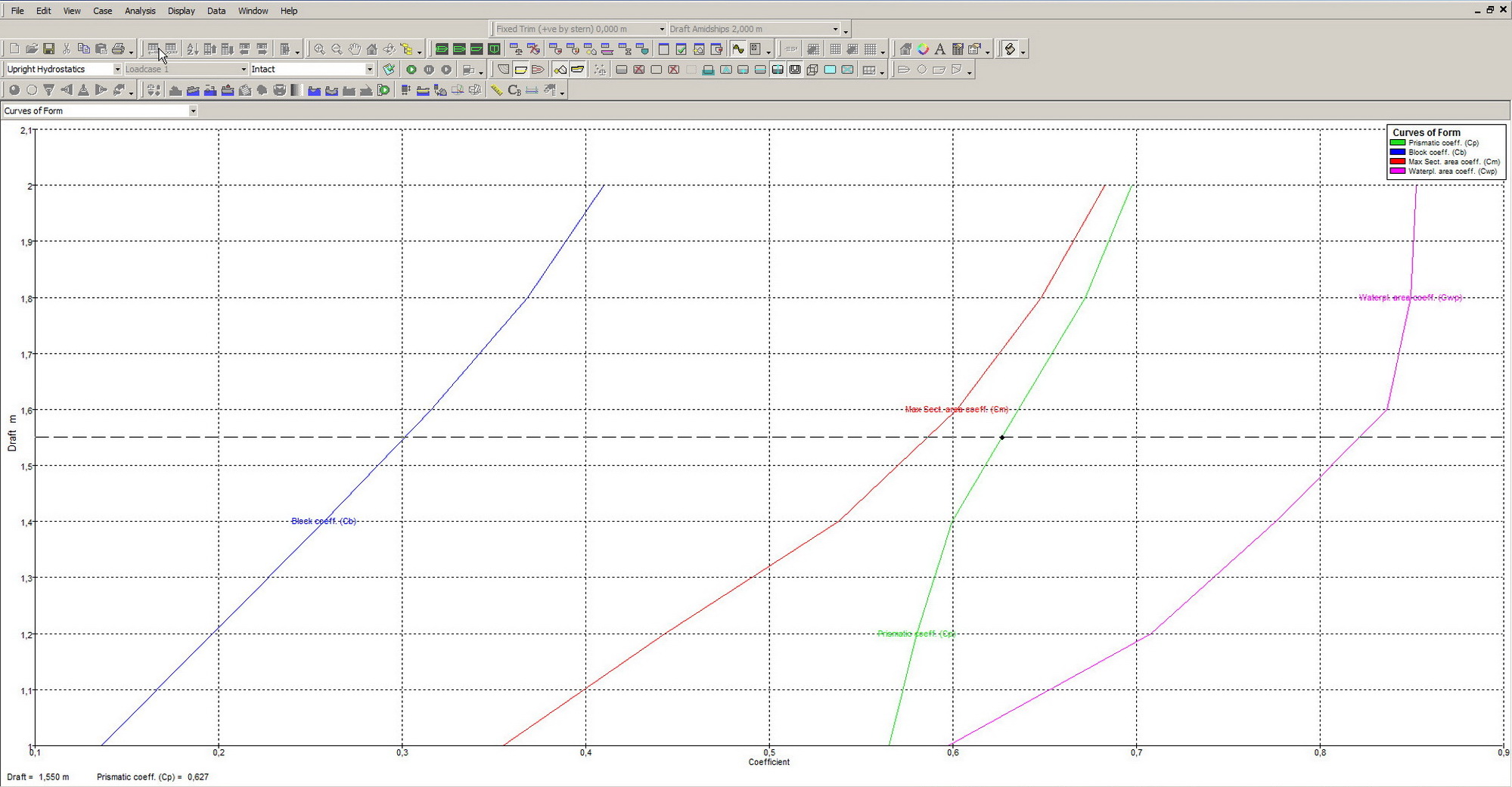Click the blue Block coeff. legend swatch
Screen dimensions: 1512x787
1398,152
